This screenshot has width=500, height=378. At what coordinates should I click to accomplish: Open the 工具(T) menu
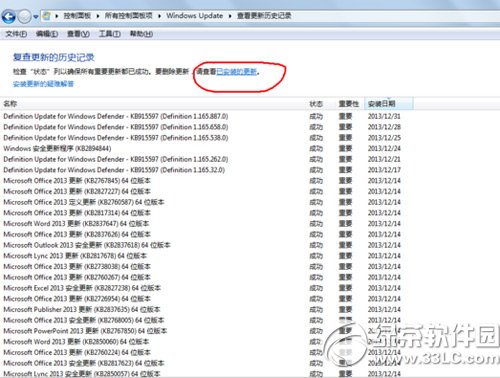[x=110, y=34]
